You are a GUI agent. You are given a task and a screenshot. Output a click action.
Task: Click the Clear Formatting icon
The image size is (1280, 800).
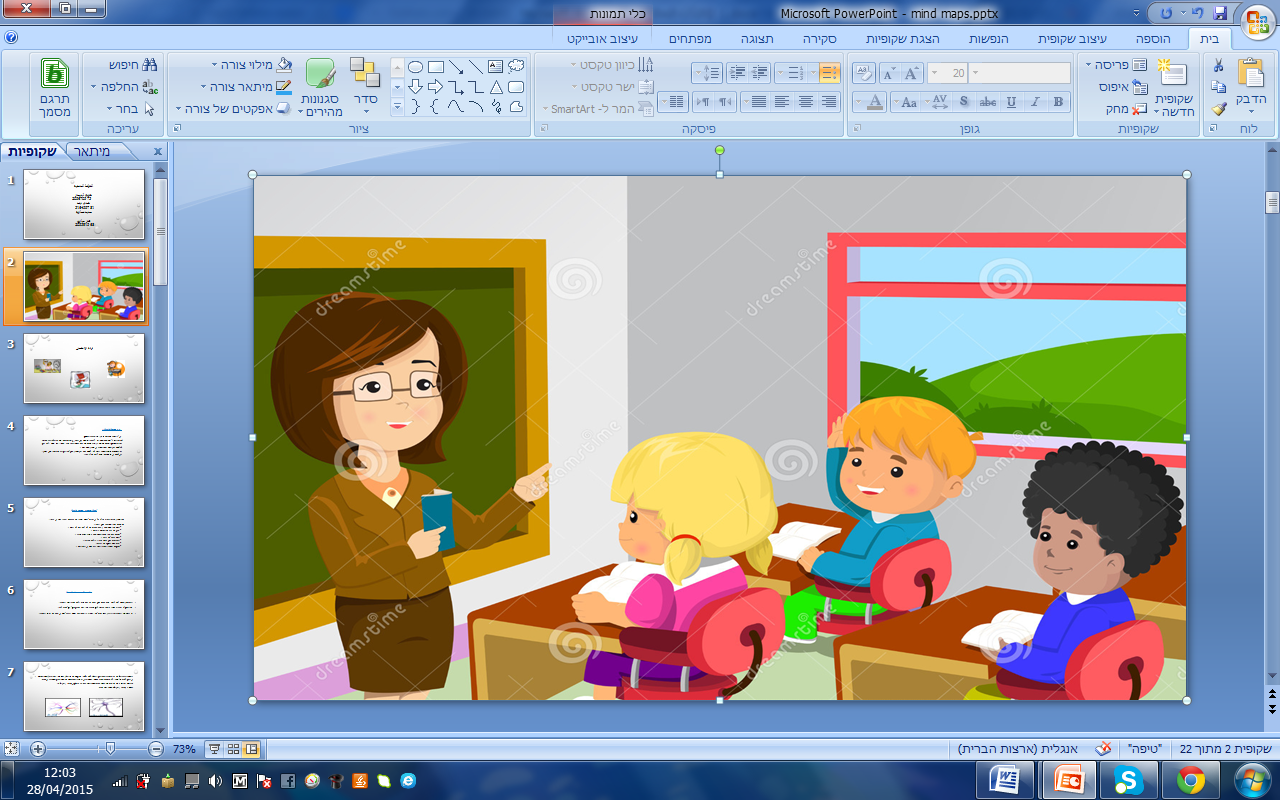(x=866, y=73)
